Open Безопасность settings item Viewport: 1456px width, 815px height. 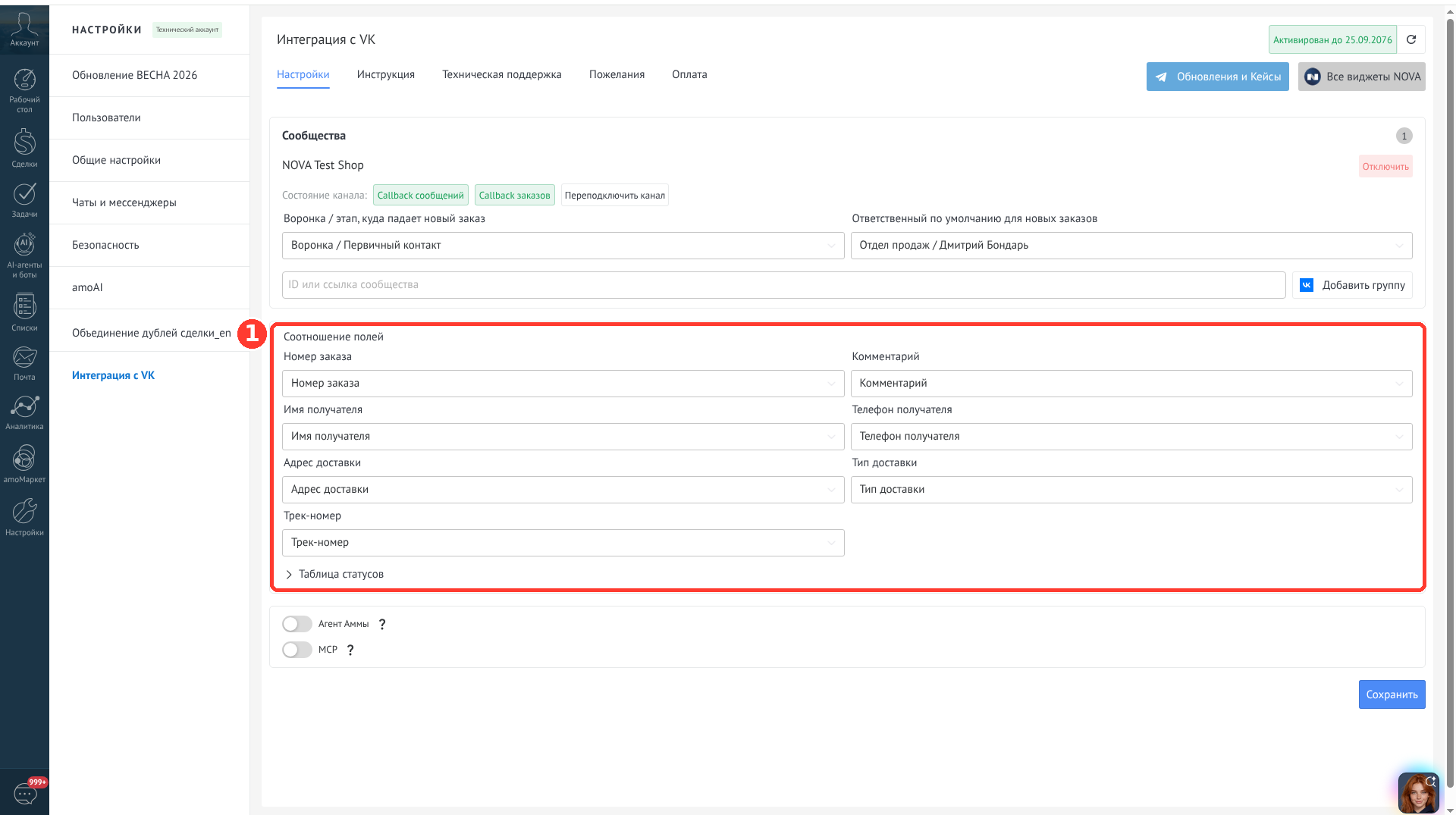pyautogui.click(x=149, y=246)
